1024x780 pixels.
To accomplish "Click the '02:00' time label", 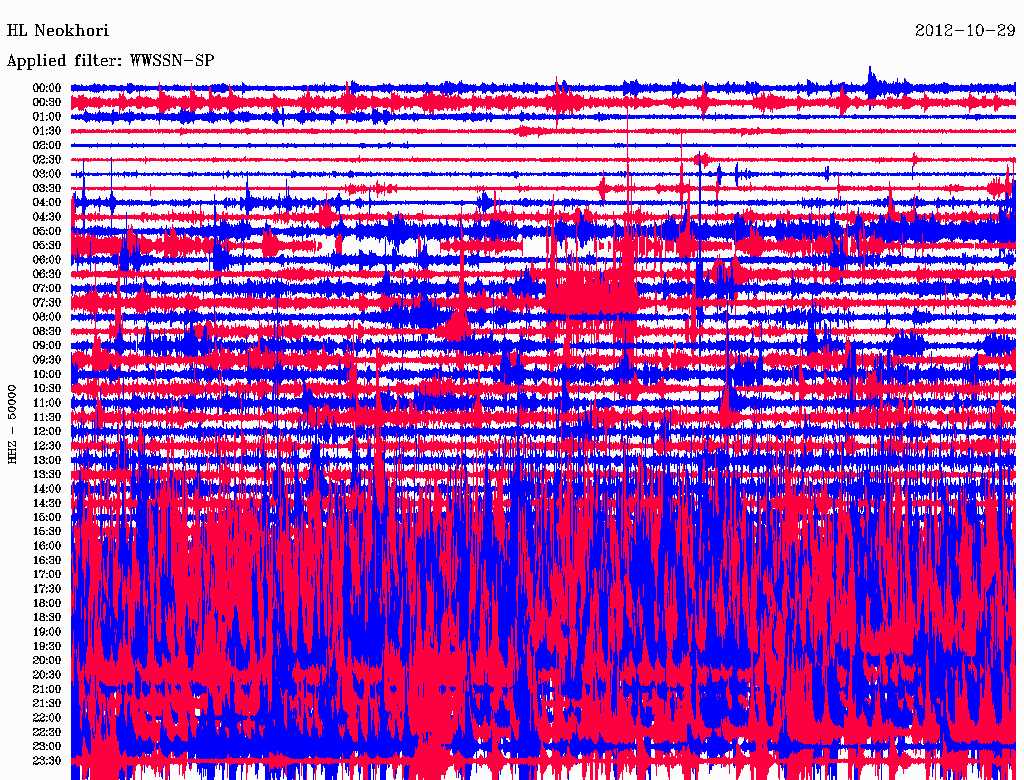I will coord(47,146).
